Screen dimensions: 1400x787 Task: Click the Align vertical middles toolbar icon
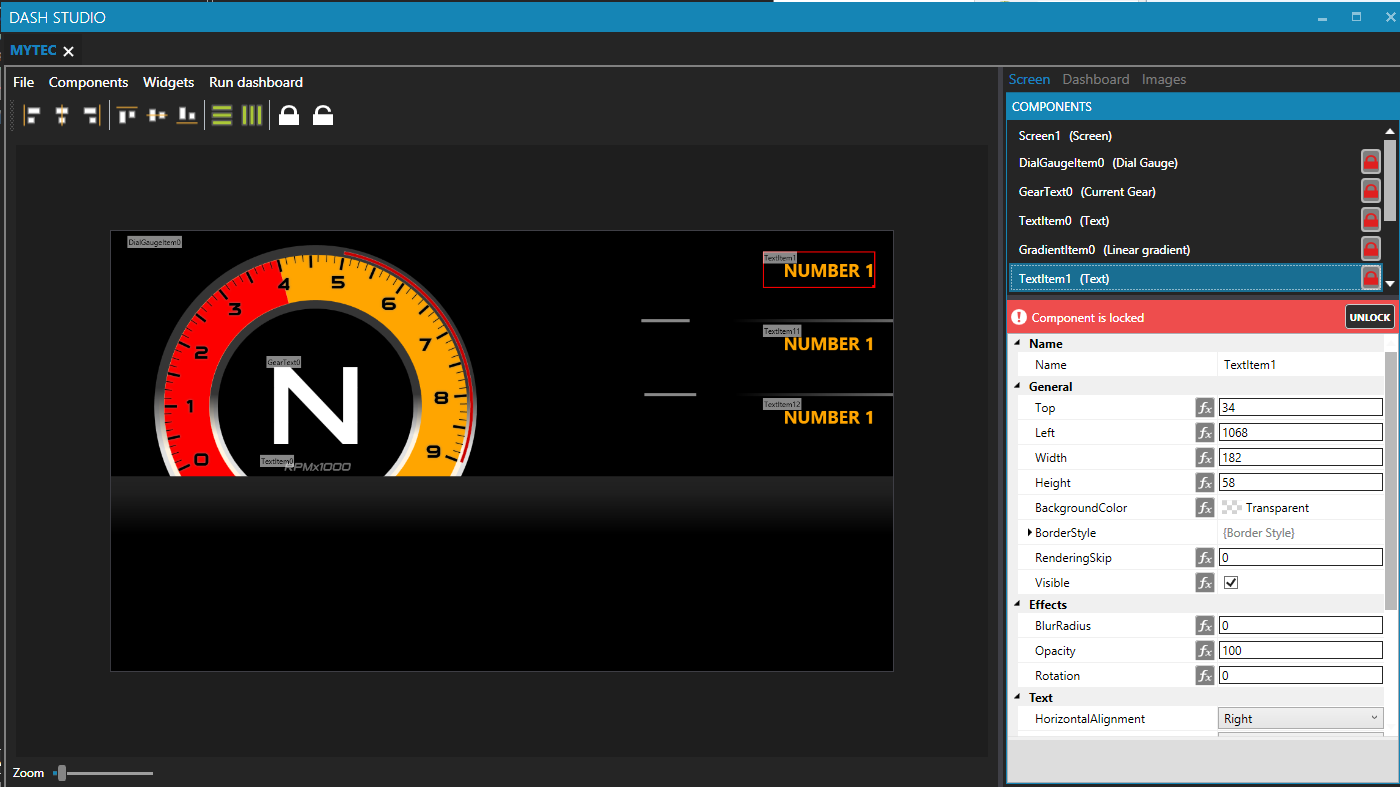157,115
